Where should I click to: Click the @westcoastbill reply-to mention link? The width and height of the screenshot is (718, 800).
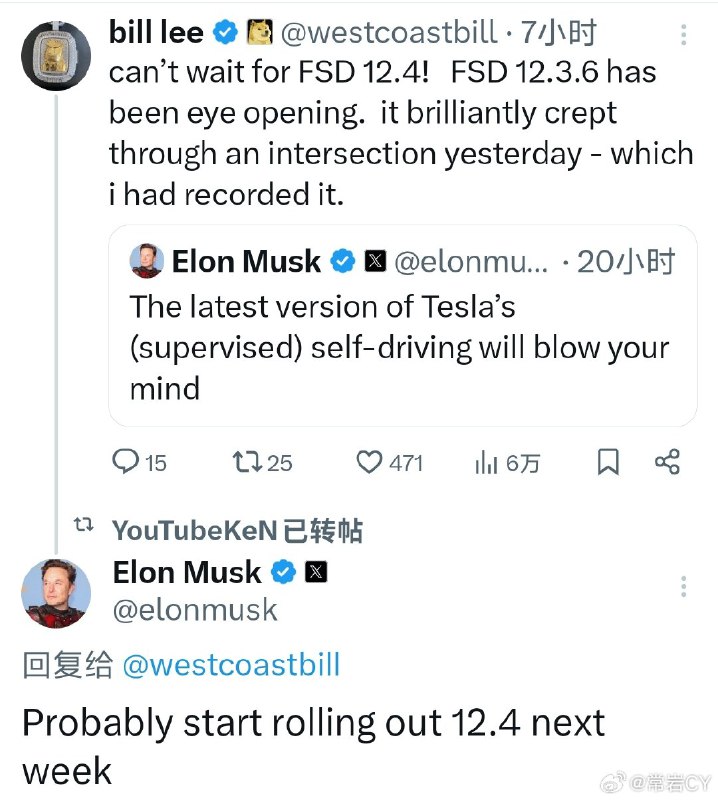click(231, 665)
